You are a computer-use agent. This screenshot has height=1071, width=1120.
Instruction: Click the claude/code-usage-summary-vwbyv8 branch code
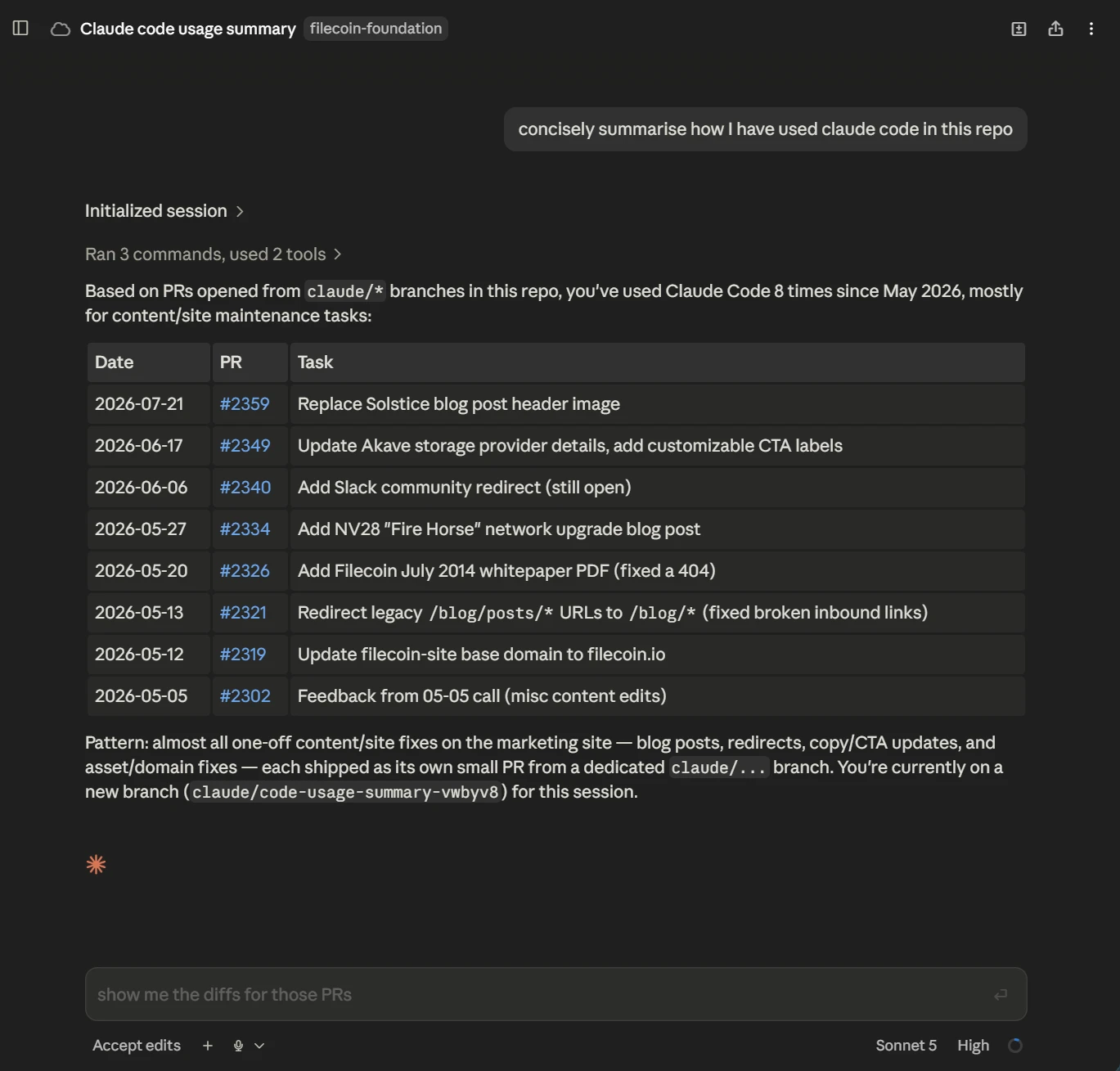(345, 792)
